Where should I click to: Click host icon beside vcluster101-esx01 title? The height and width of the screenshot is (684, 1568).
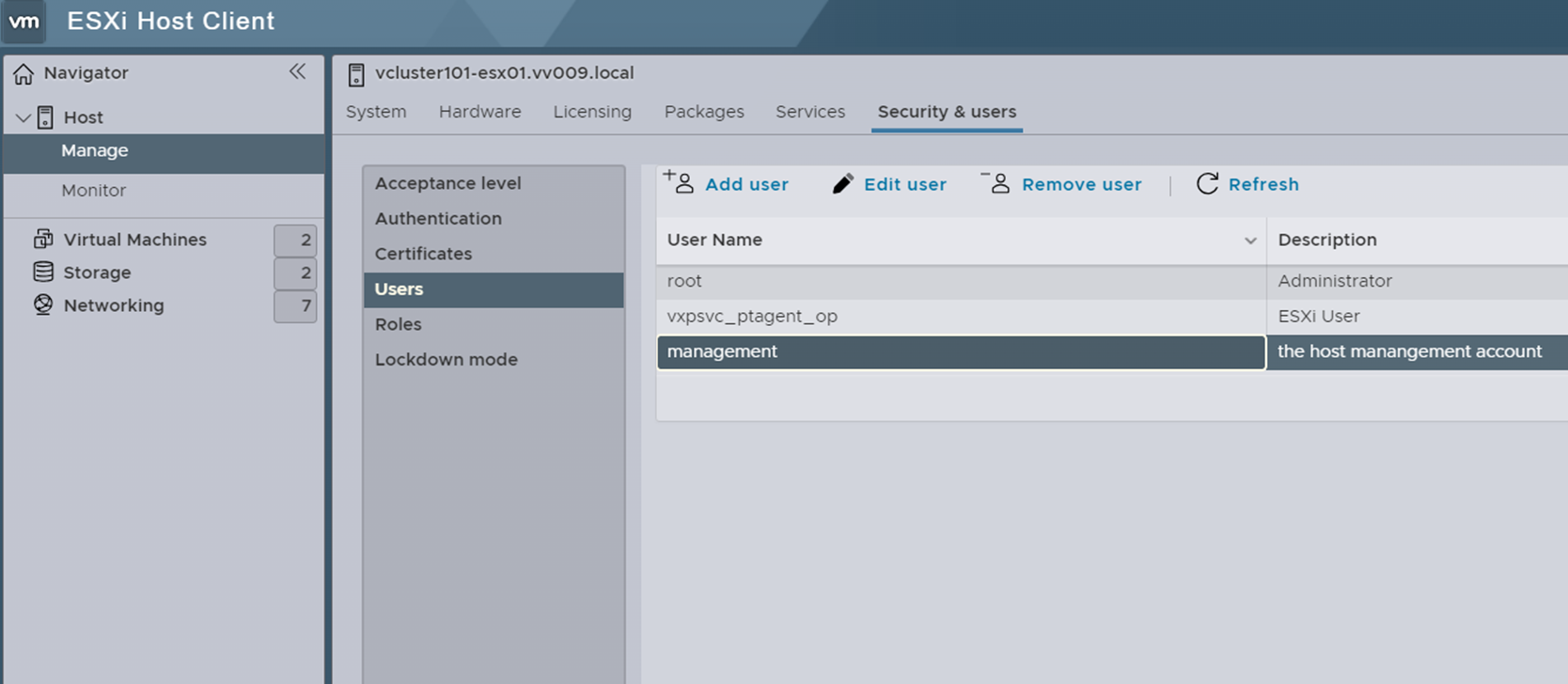(355, 74)
